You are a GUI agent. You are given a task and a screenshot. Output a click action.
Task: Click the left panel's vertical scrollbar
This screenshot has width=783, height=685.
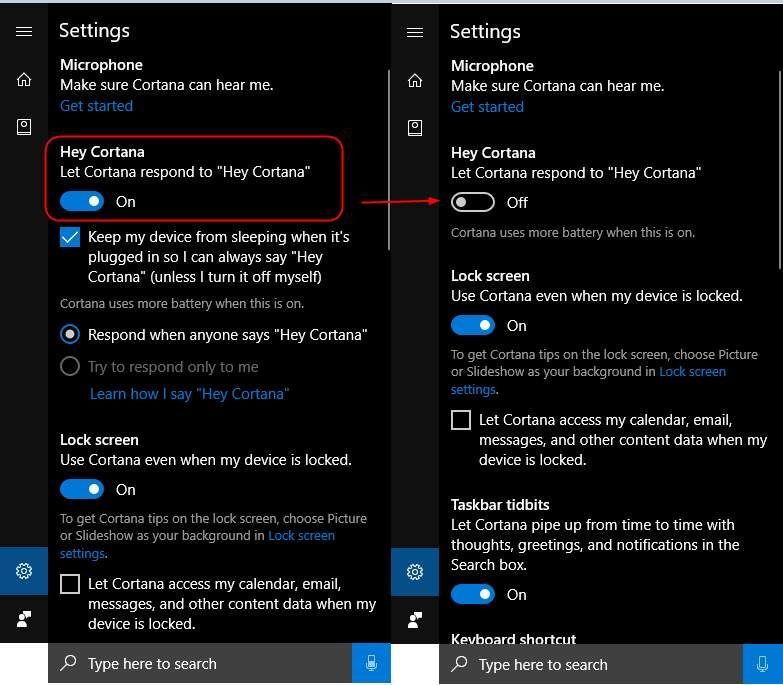click(389, 160)
